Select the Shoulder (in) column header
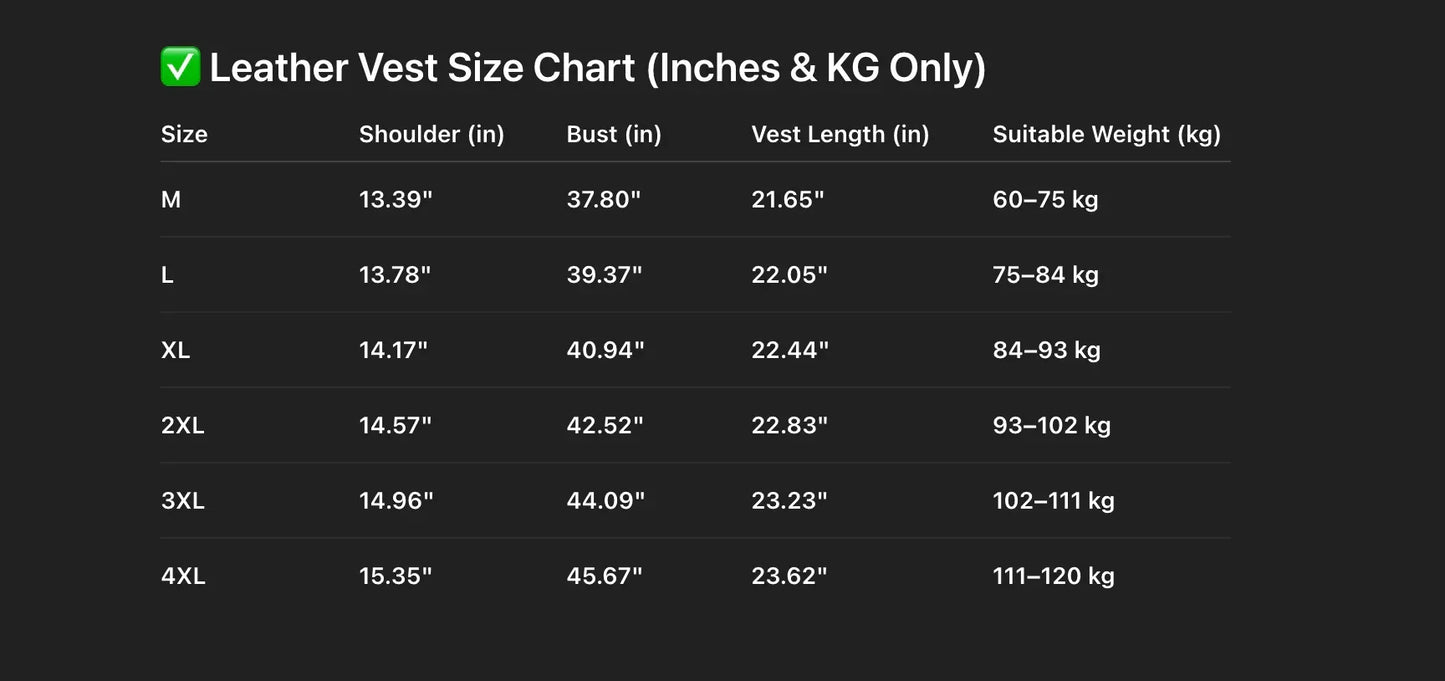1445x681 pixels. (431, 134)
